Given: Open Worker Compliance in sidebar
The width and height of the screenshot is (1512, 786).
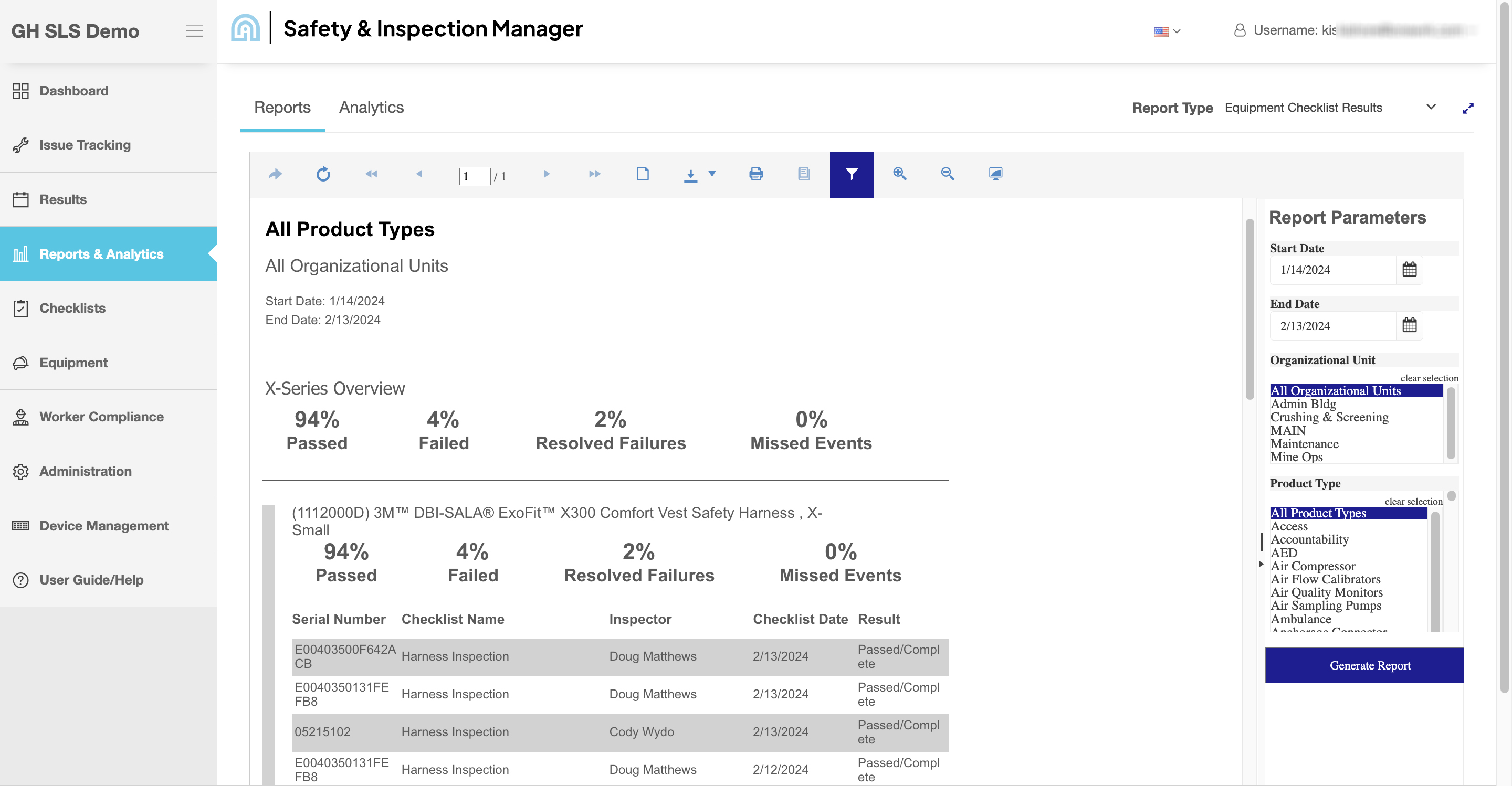Looking at the screenshot, I should (x=101, y=417).
